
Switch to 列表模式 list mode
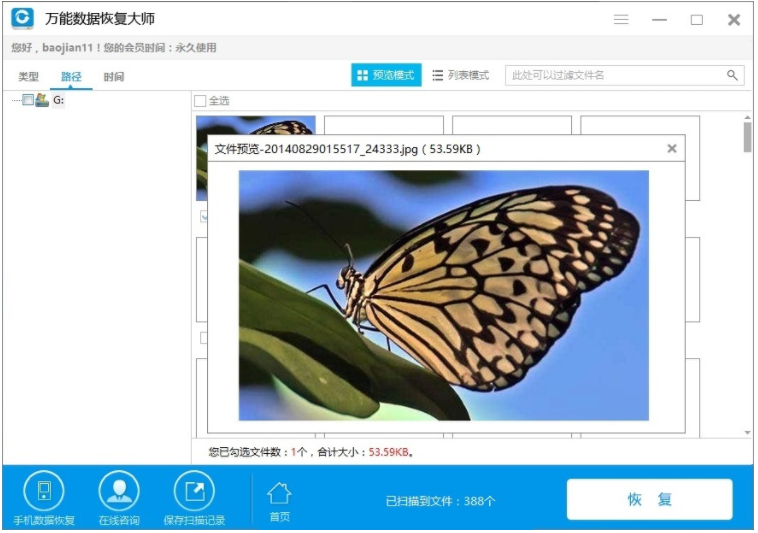460,75
